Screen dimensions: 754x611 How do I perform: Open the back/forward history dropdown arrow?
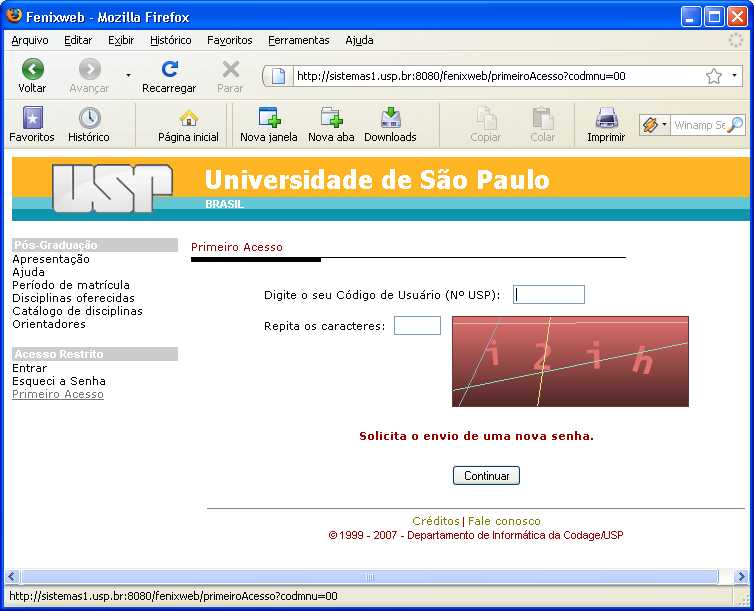tap(128, 75)
